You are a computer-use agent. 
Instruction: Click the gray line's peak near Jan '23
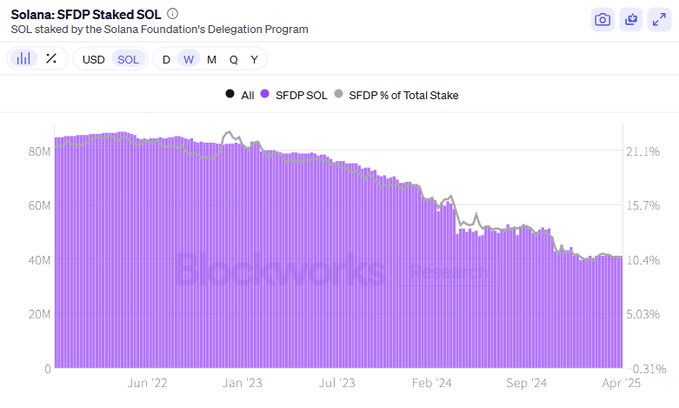pos(228,132)
